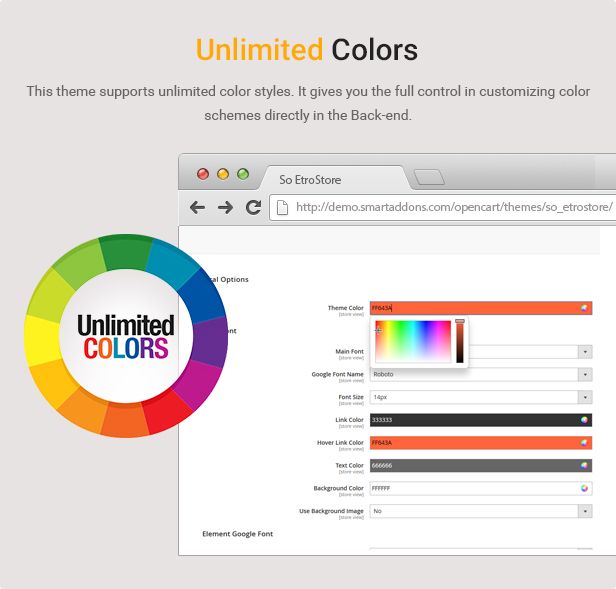Open color wheel icon for Background Color
The width and height of the screenshot is (616, 589).
(x=584, y=488)
